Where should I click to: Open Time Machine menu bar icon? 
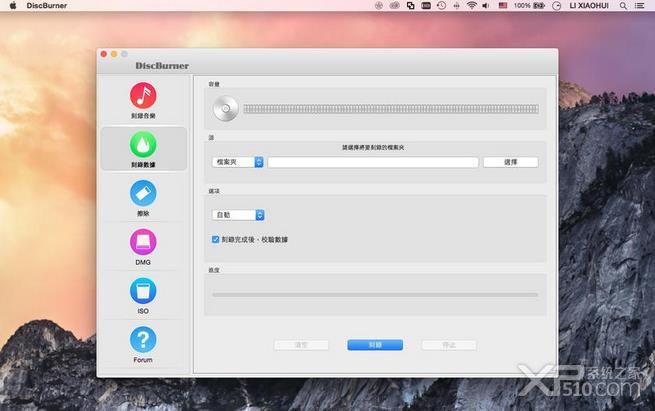(441, 5)
